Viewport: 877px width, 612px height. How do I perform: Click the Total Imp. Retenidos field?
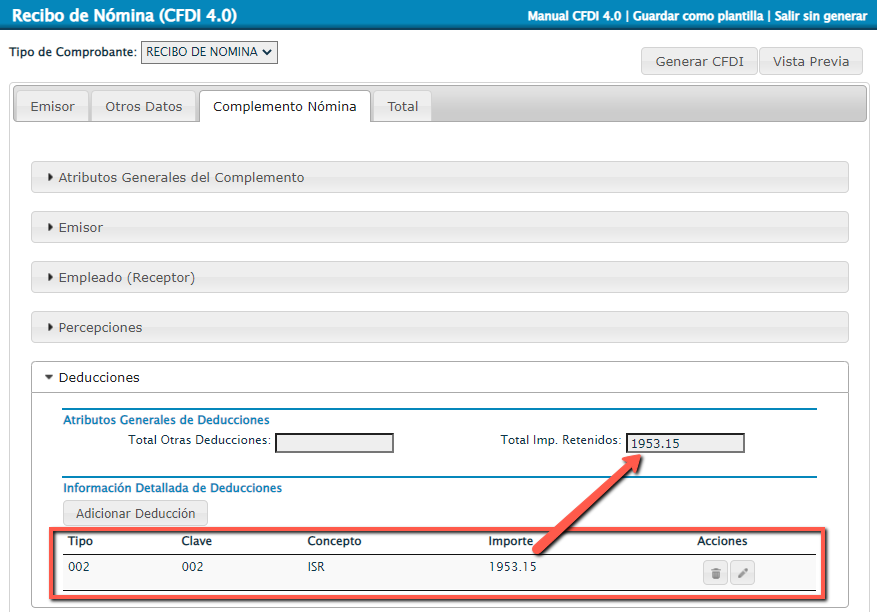click(685, 443)
